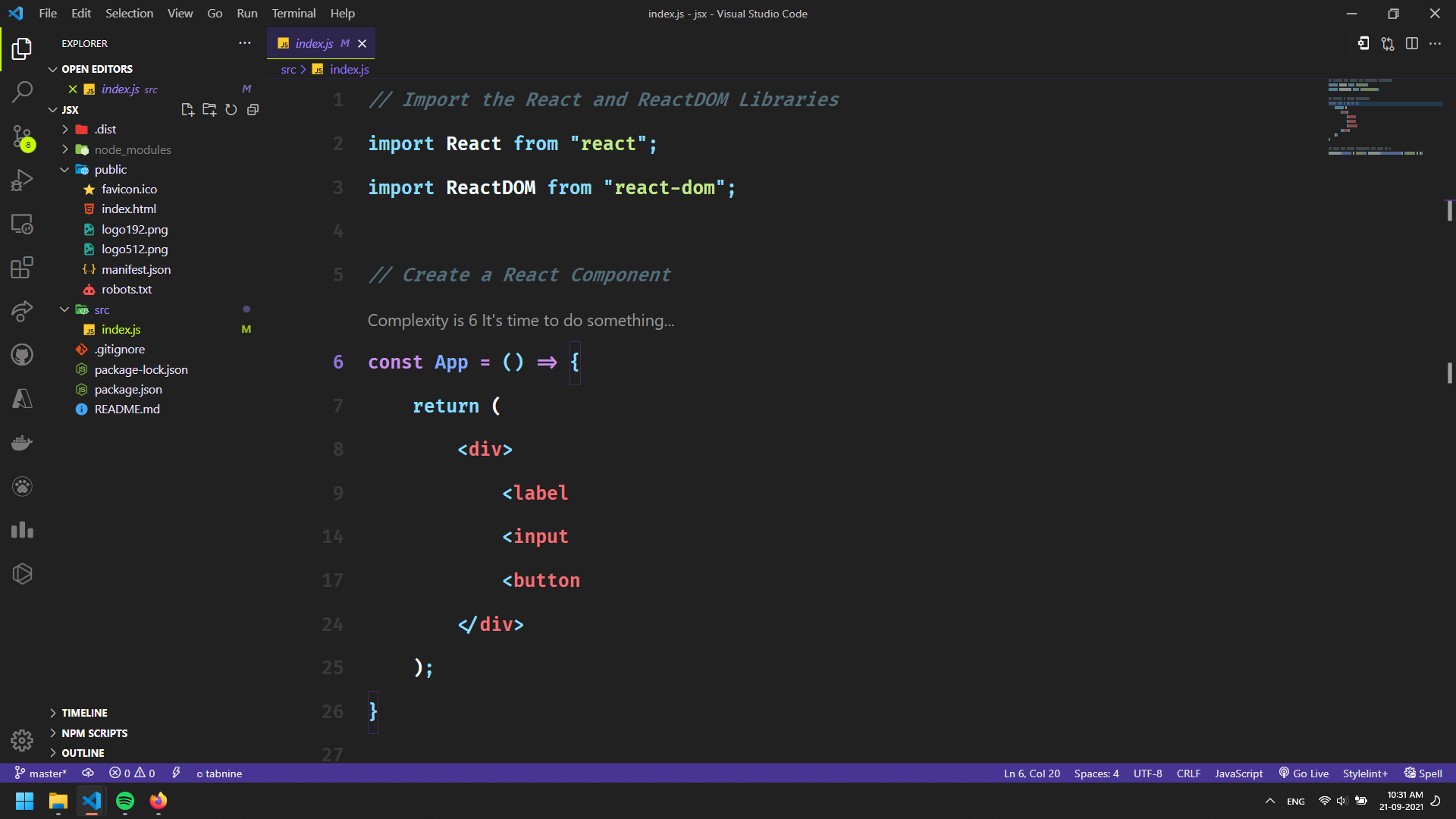
Task: Select the index.js editor tab
Action: tap(313, 44)
